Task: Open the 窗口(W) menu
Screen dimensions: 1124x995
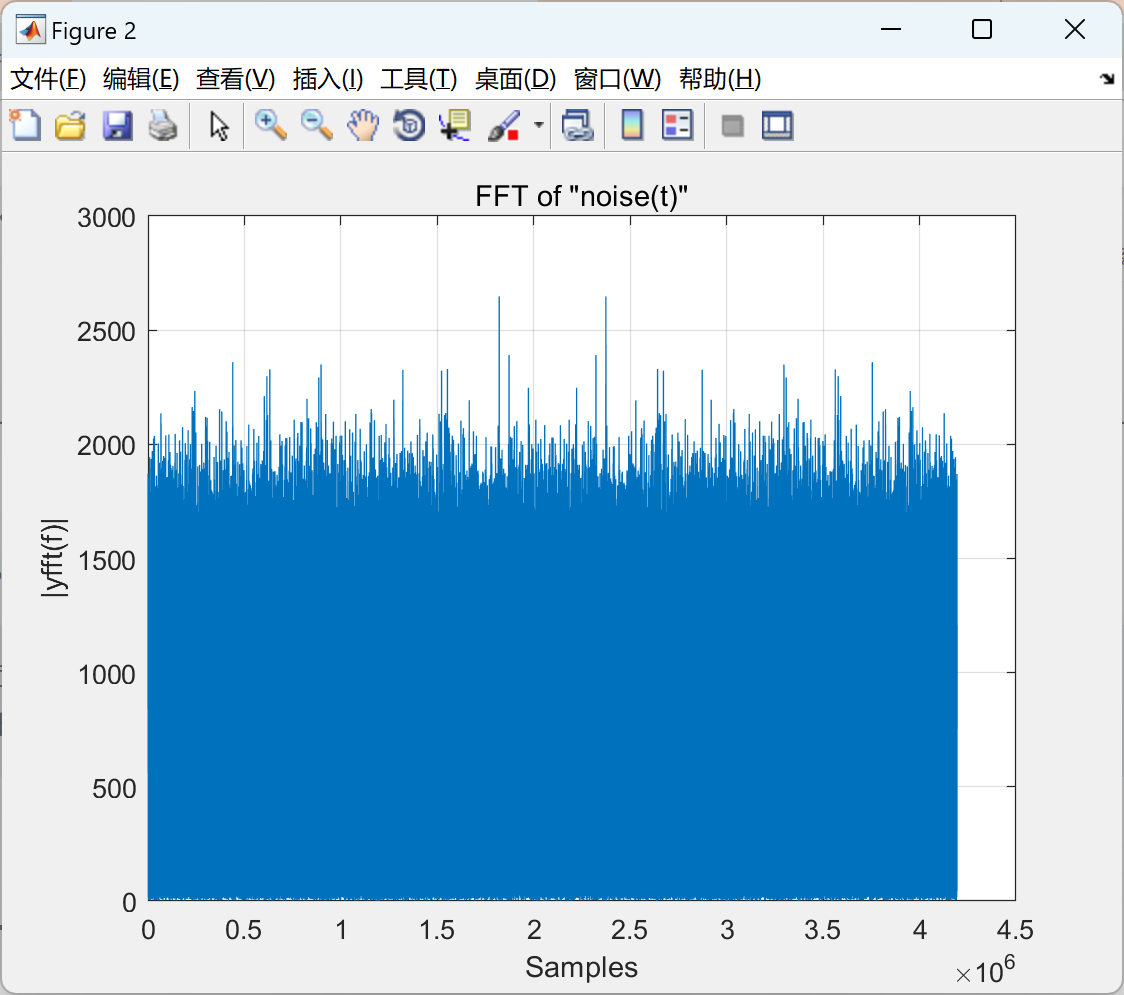Action: (617, 79)
